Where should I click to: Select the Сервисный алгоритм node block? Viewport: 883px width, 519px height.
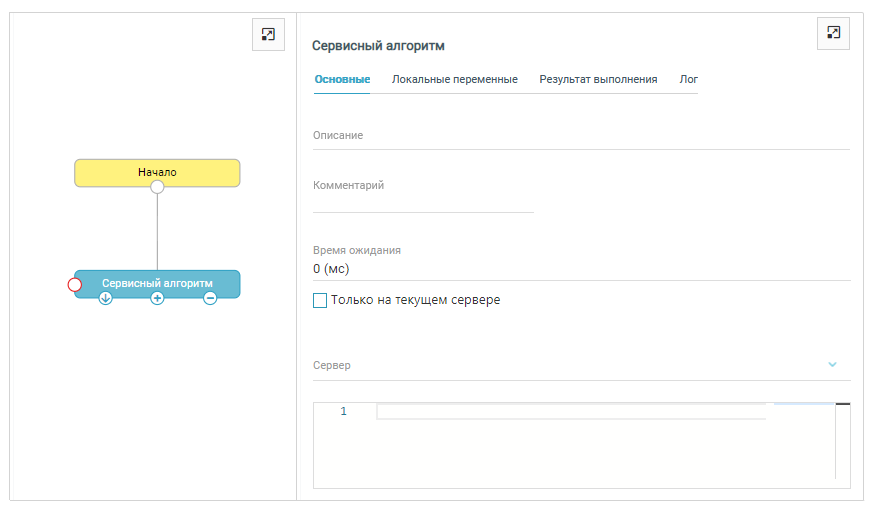point(157,282)
